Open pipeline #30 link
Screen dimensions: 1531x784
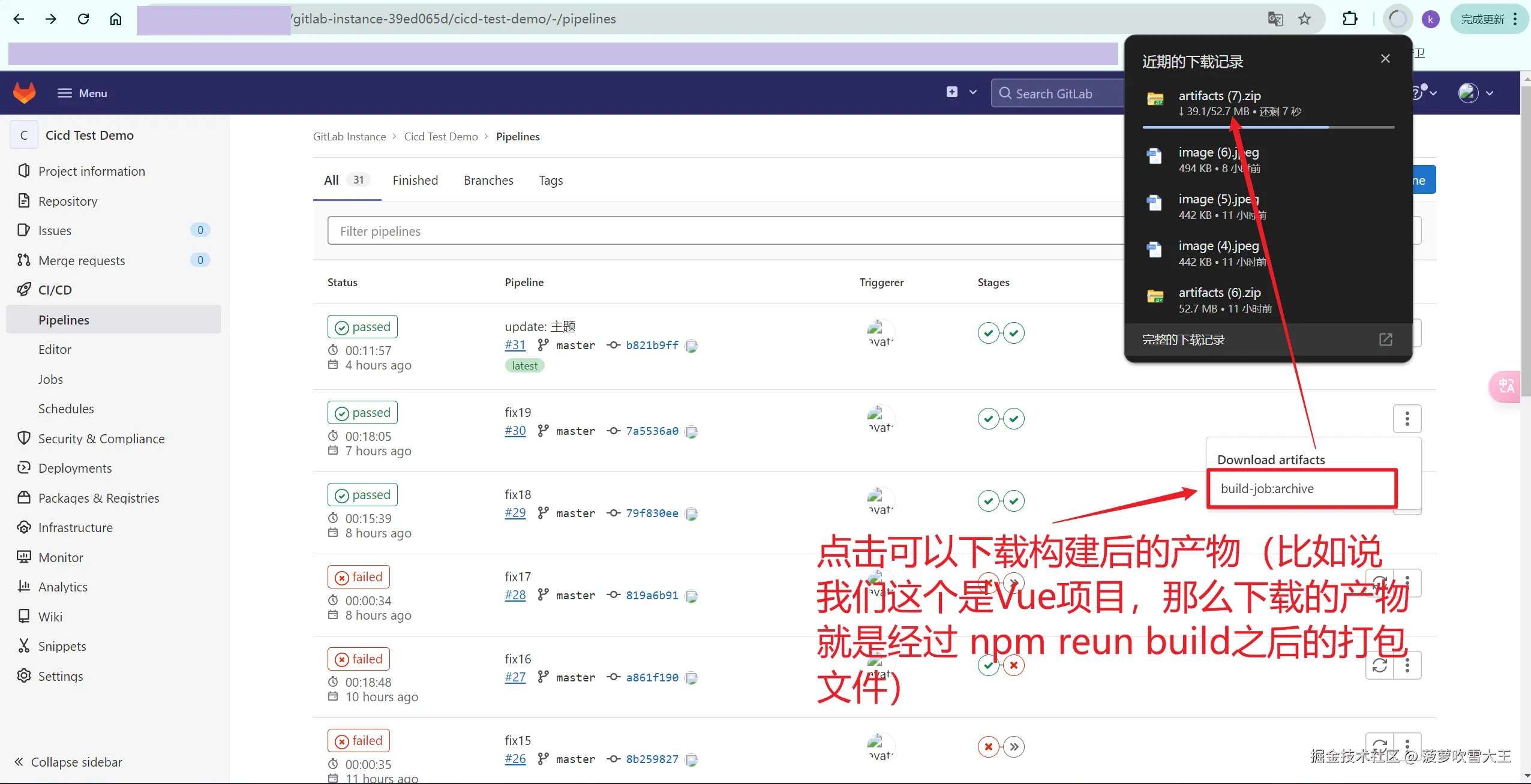(515, 431)
